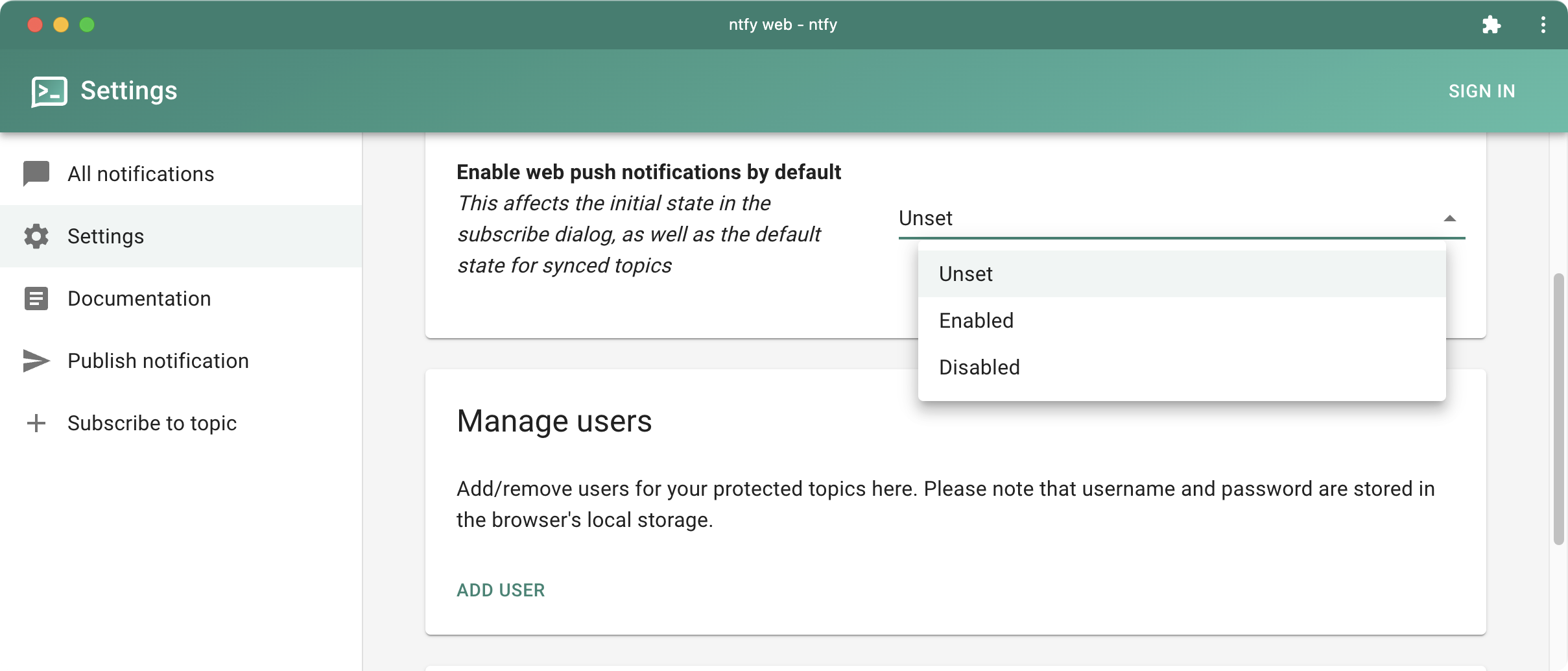Select Enabled from the web push dropdown
This screenshot has width=1568, height=671.
976,321
